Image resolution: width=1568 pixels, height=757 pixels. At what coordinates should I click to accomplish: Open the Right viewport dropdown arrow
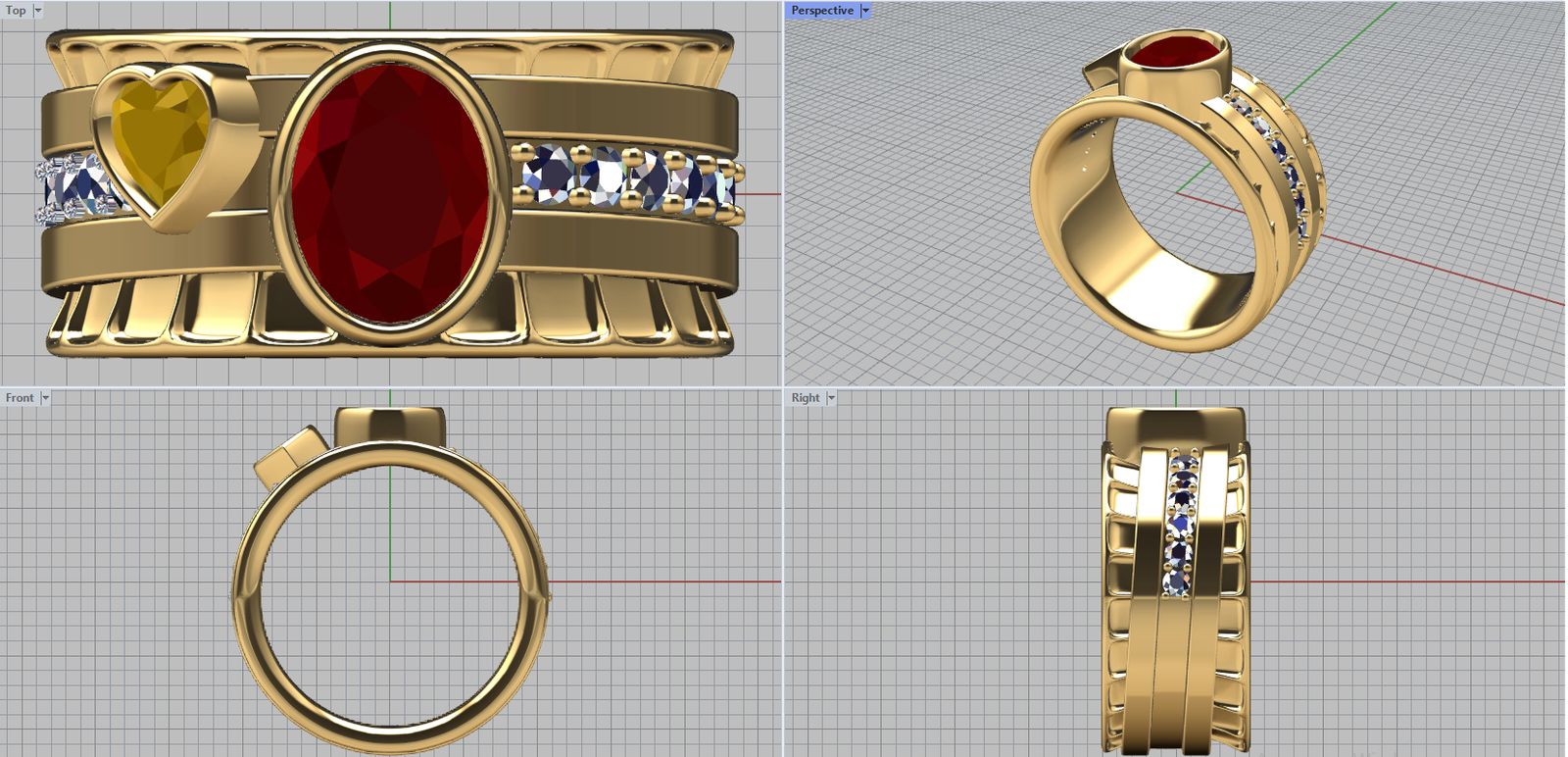831,398
